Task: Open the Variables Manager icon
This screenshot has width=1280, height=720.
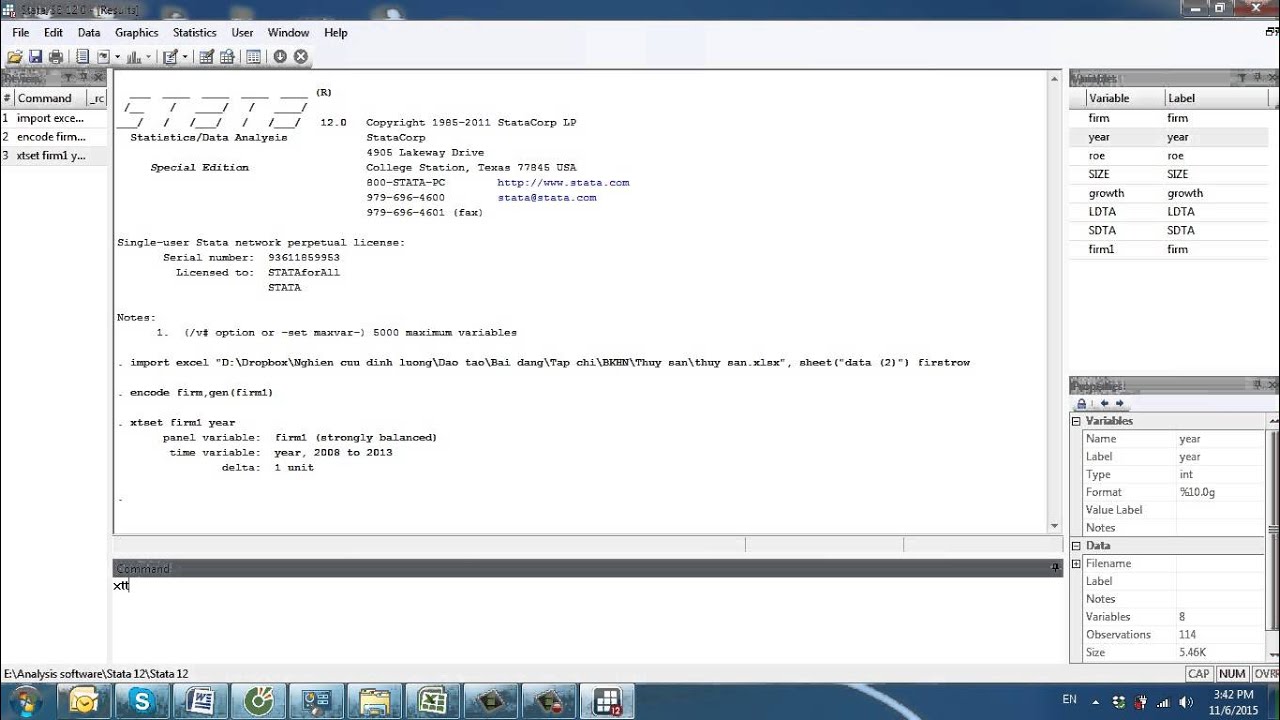Action: tap(253, 57)
